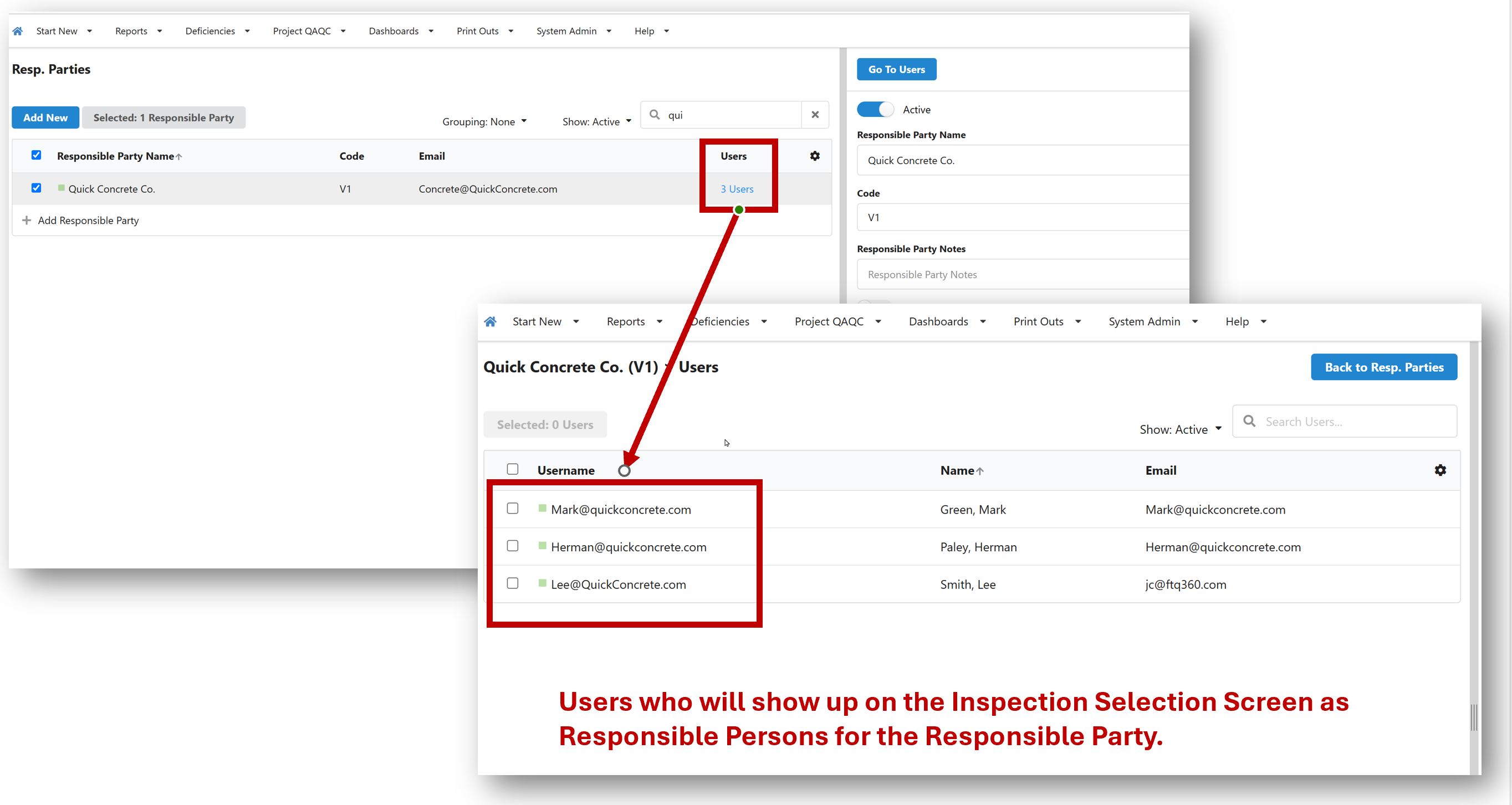Expand the Grouping: None dropdown
This screenshot has height=805, width=1512.
click(484, 121)
